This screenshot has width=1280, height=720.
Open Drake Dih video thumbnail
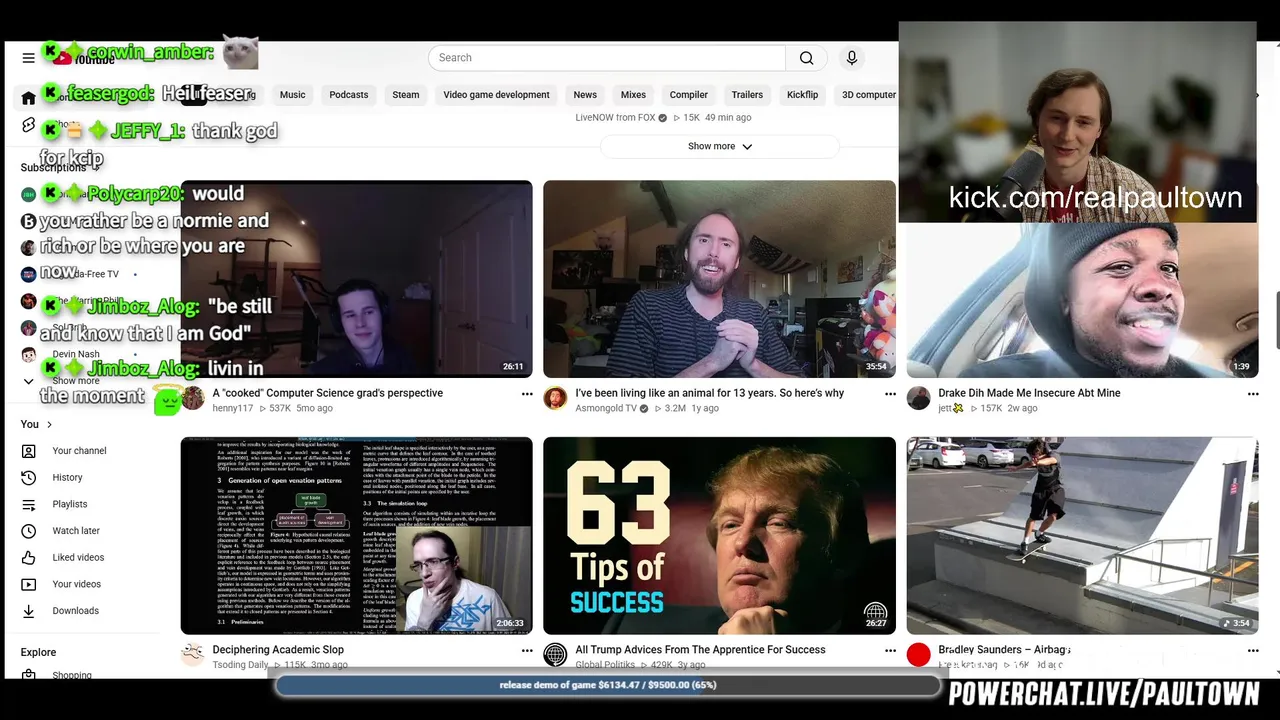pos(1082,300)
